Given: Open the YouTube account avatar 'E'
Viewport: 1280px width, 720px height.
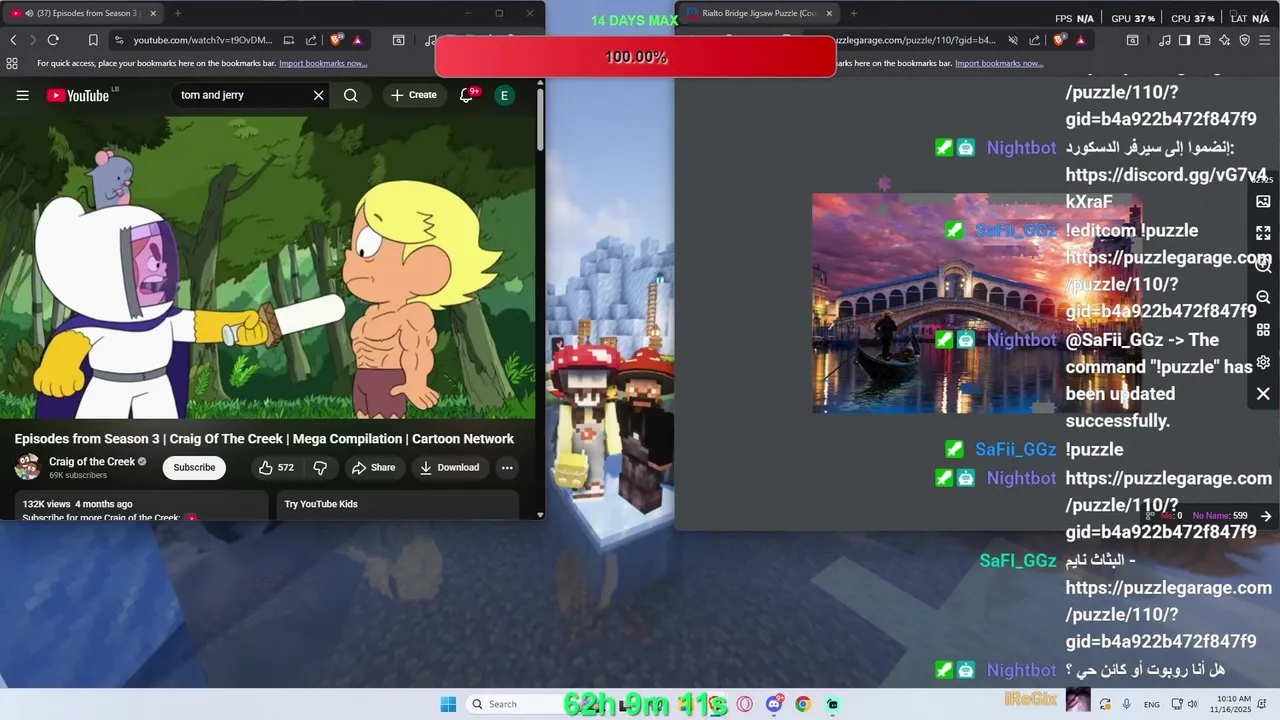Looking at the screenshot, I should (x=504, y=95).
